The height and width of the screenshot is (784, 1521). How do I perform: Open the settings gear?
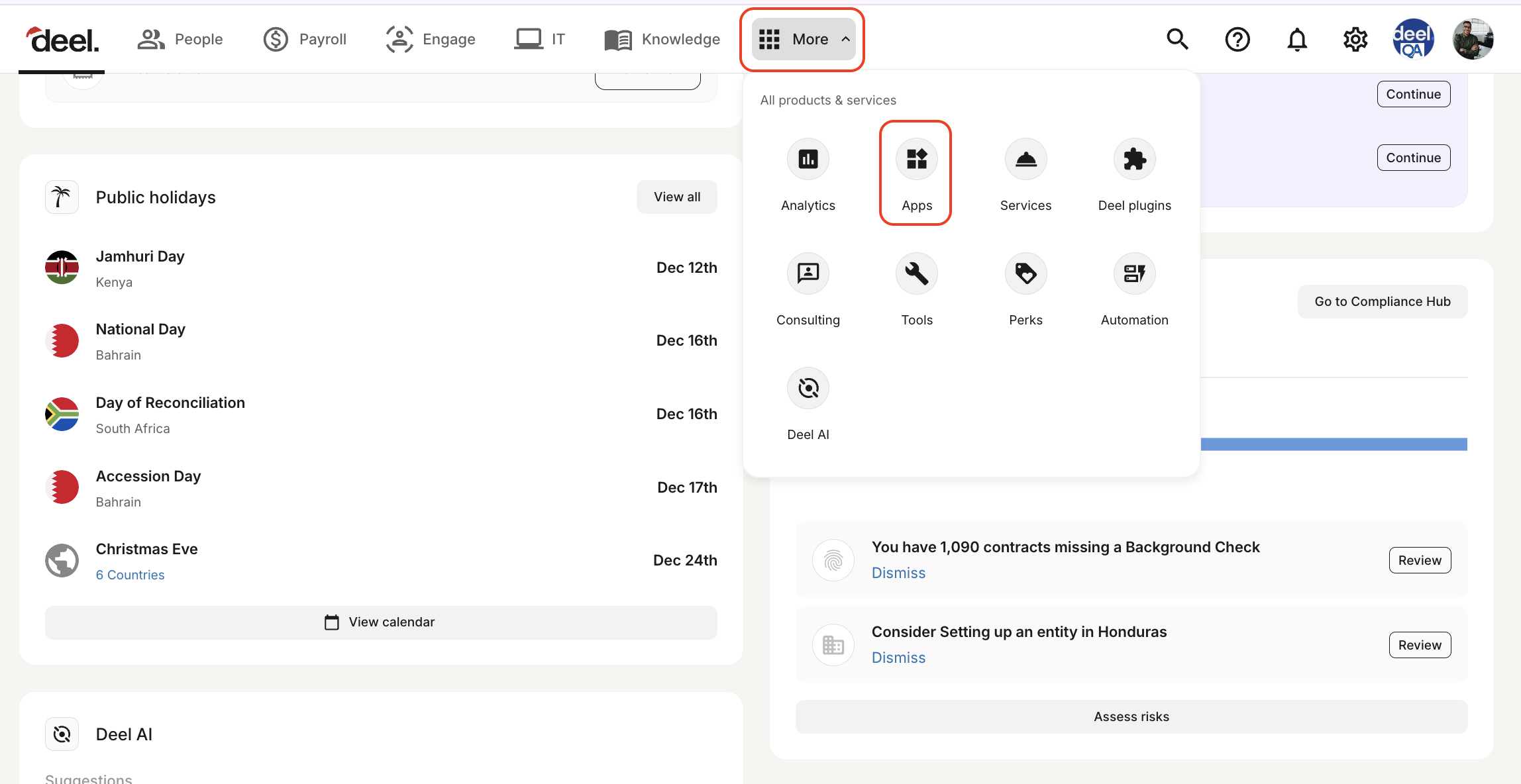click(1355, 39)
